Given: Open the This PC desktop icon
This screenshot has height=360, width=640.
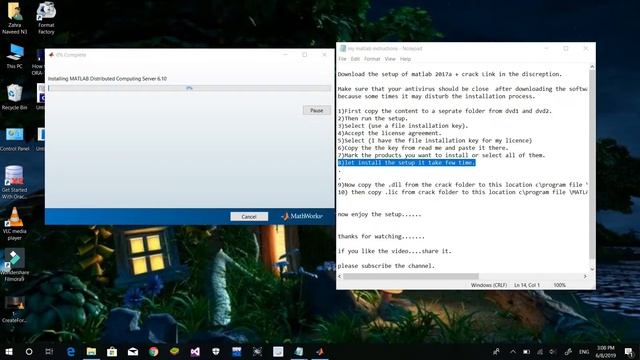Looking at the screenshot, I should tap(15, 56).
